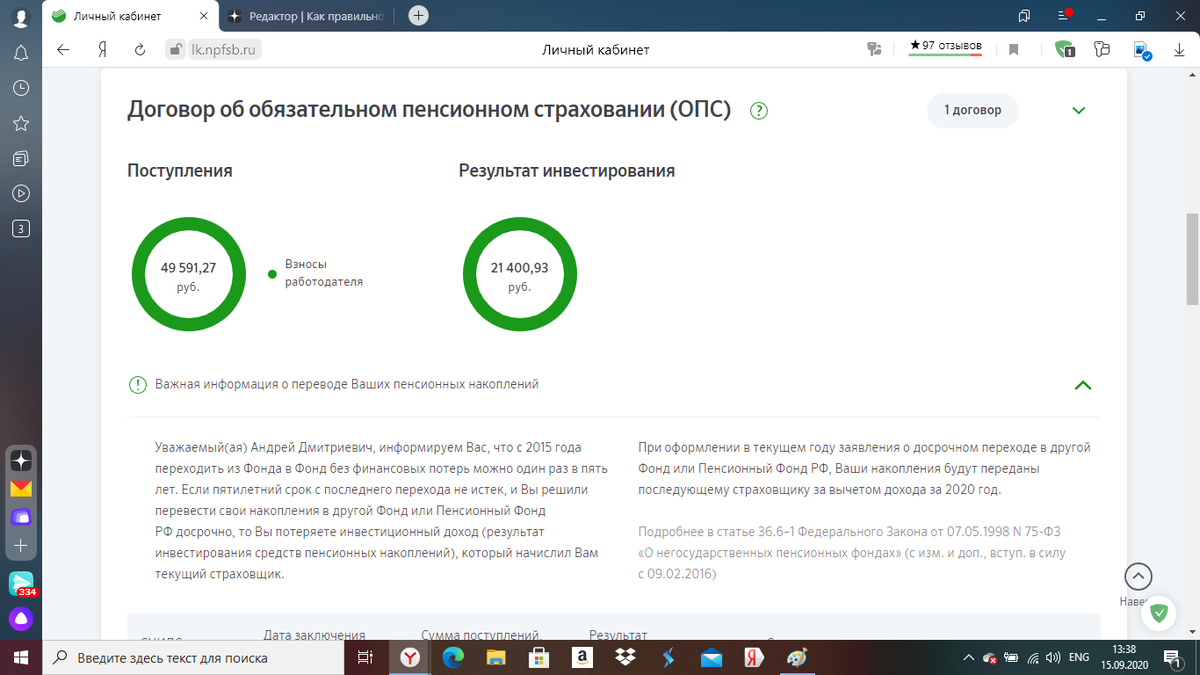
Task: Collapse the important pension transfer information
Action: [1082, 385]
